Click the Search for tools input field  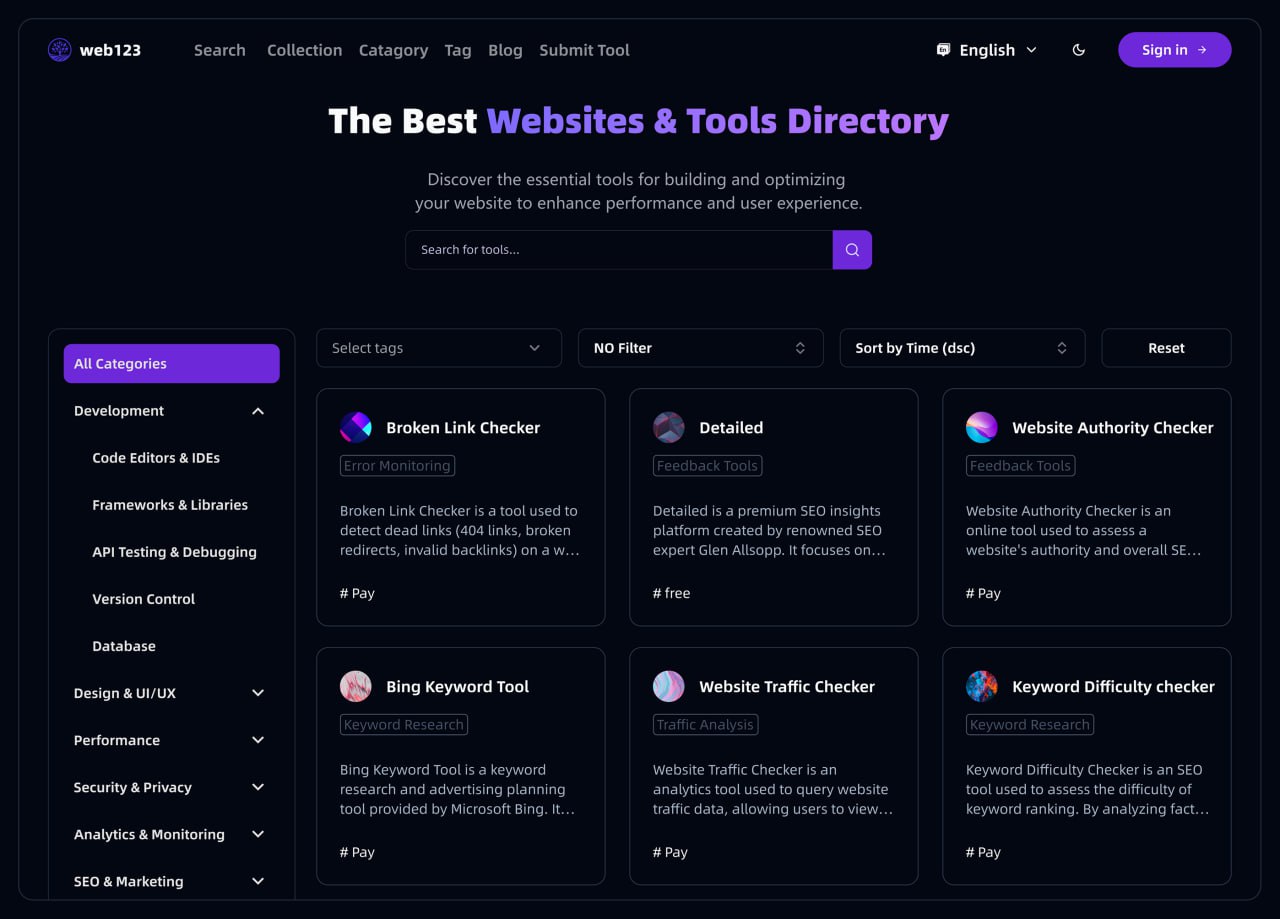point(618,250)
